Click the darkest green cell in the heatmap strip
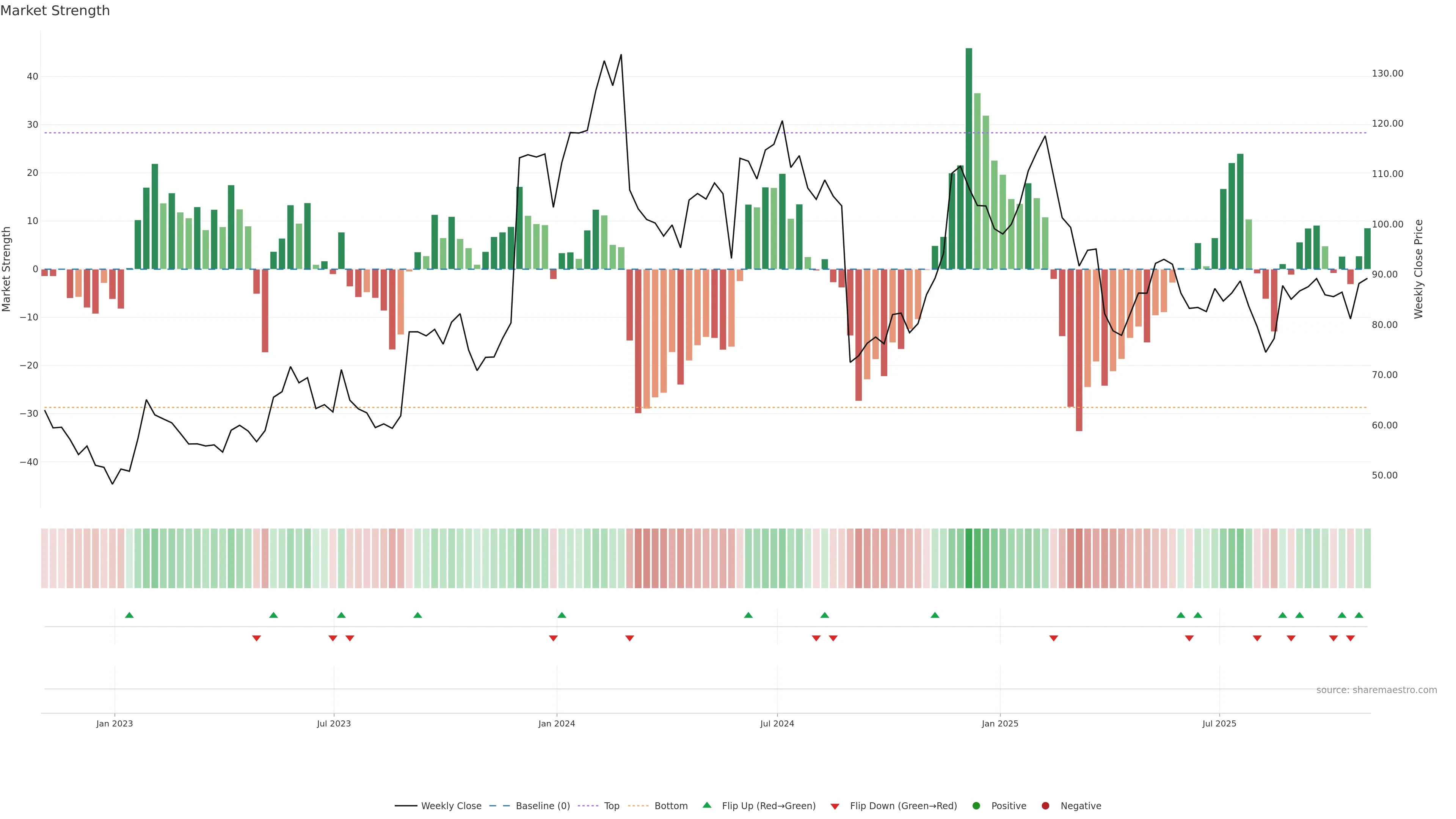1456x819 pixels. pyautogui.click(x=969, y=559)
